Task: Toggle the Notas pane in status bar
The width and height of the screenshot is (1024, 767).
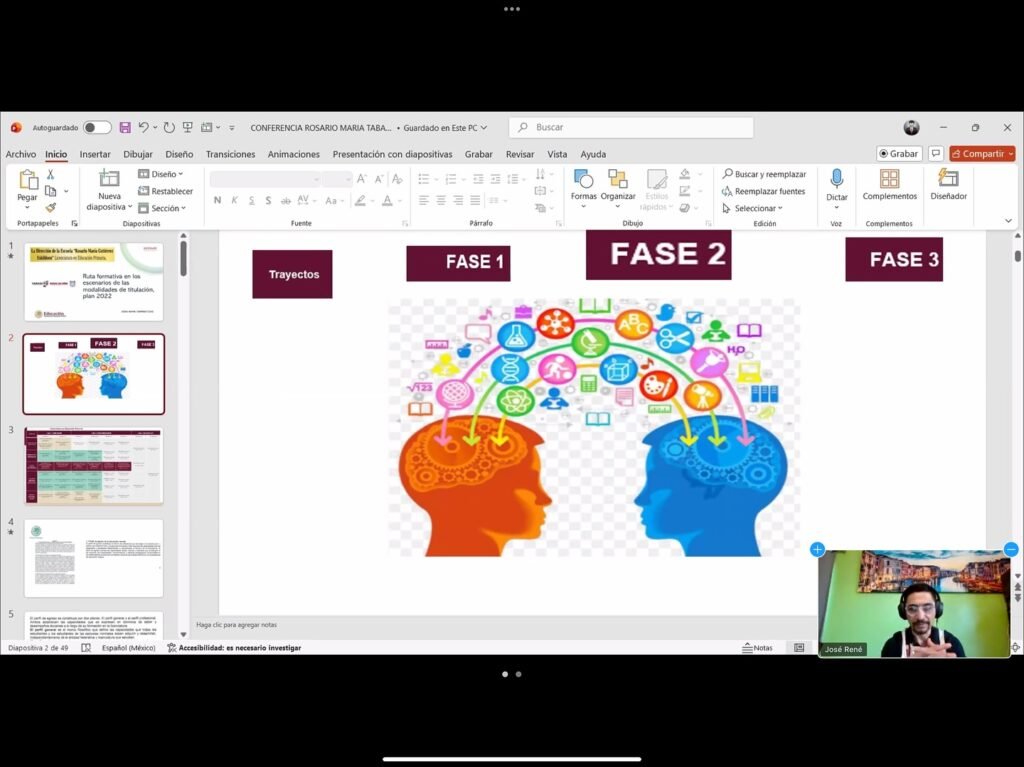Action: pos(757,648)
